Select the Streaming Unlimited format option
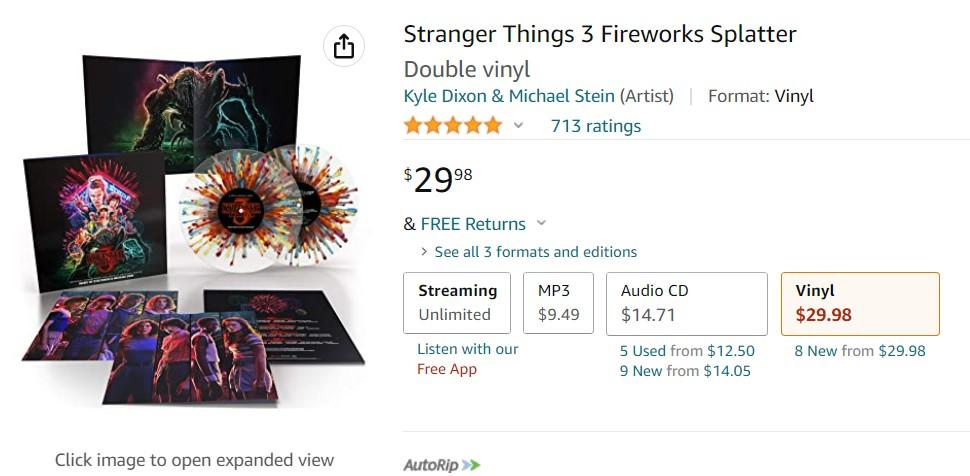This screenshot has height=476, width=970. pyautogui.click(x=457, y=303)
